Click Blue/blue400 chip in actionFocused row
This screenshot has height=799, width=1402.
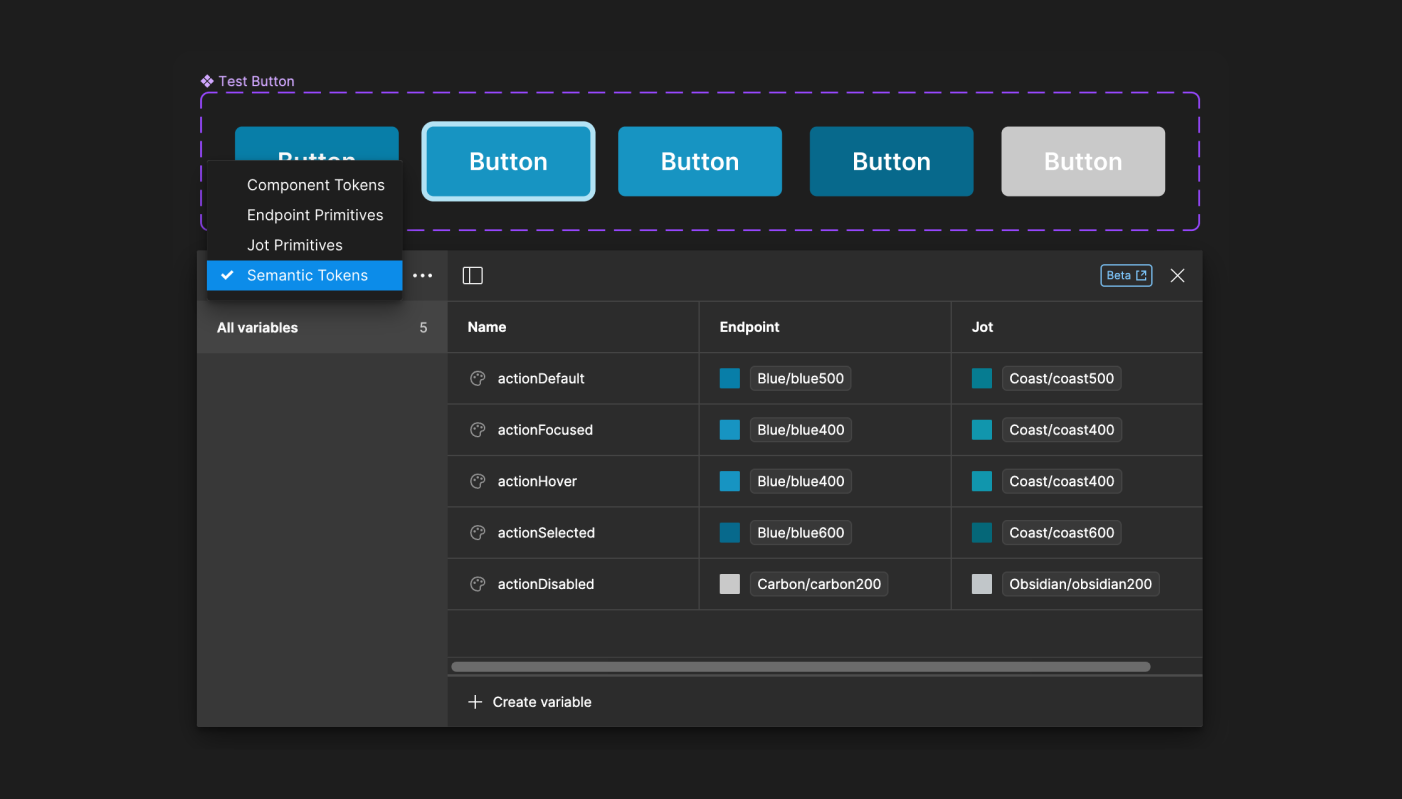[801, 430]
